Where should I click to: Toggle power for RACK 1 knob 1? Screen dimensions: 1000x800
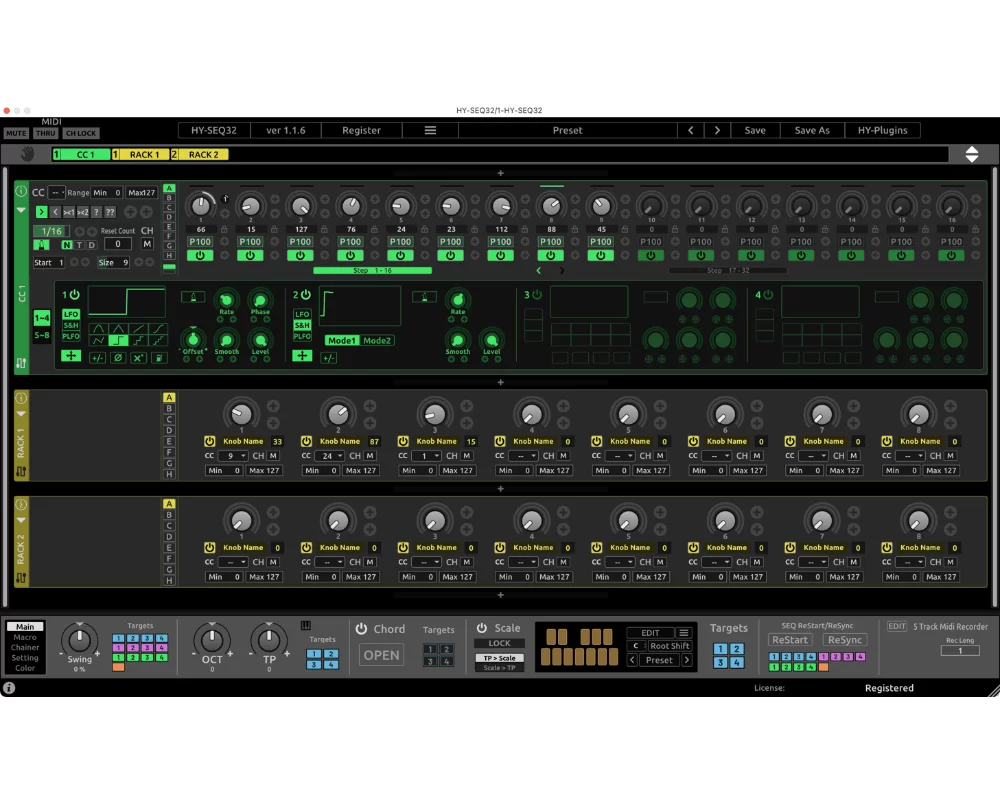pyautogui.click(x=209, y=441)
